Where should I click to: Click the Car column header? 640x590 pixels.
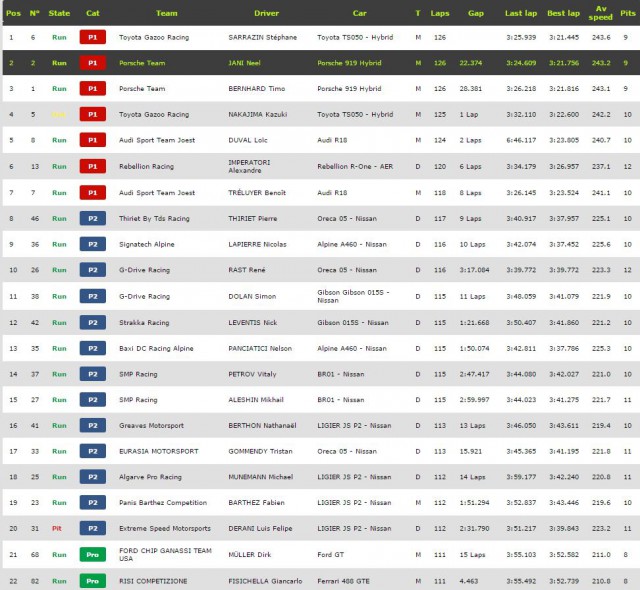click(x=359, y=13)
